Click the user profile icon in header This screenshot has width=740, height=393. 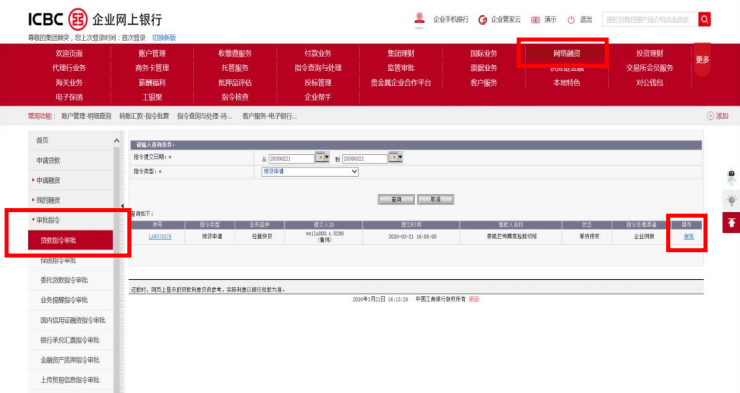click(x=419, y=19)
